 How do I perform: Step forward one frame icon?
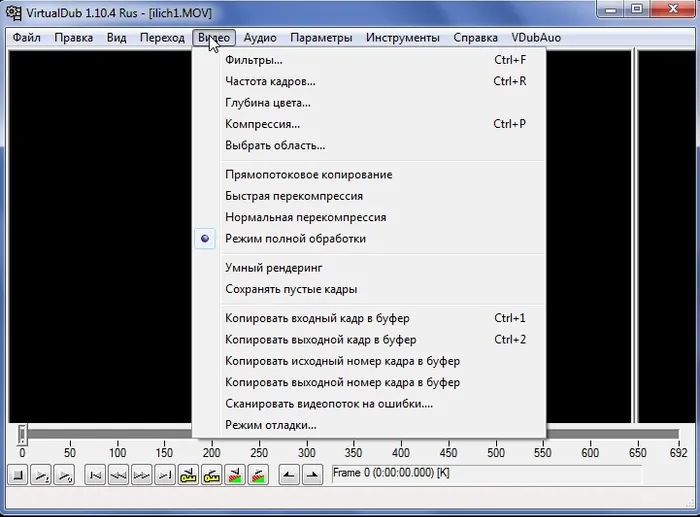pos(142,475)
